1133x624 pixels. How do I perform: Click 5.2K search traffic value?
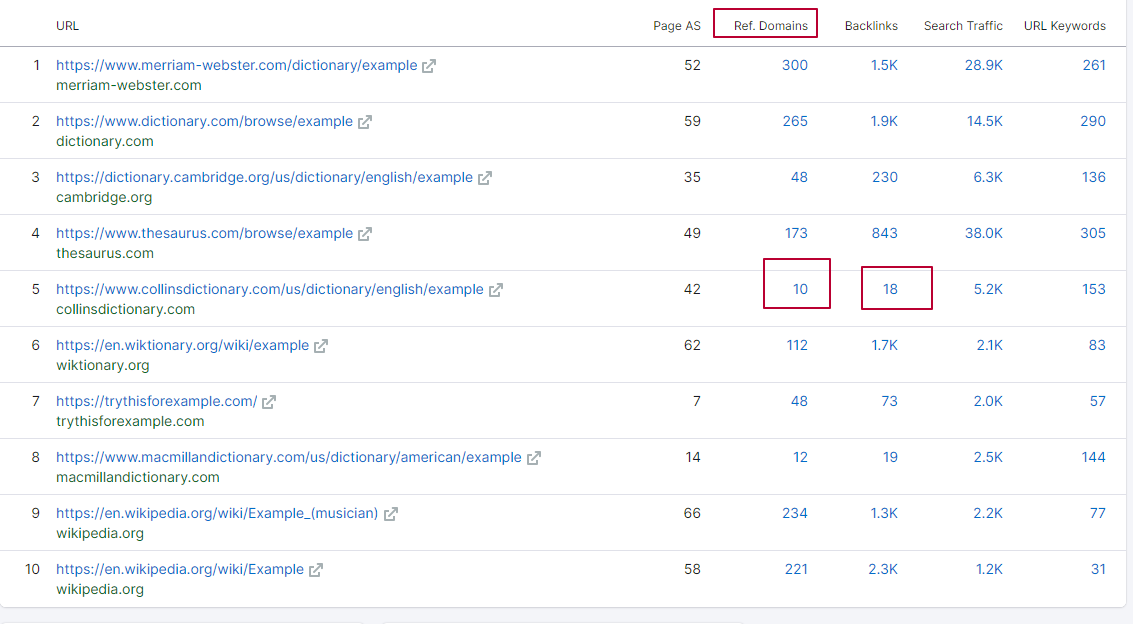tap(988, 289)
